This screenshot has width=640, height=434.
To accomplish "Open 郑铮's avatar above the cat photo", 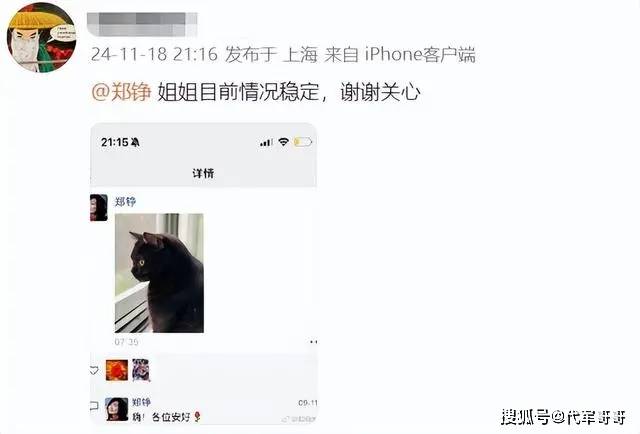I will click(x=99, y=208).
